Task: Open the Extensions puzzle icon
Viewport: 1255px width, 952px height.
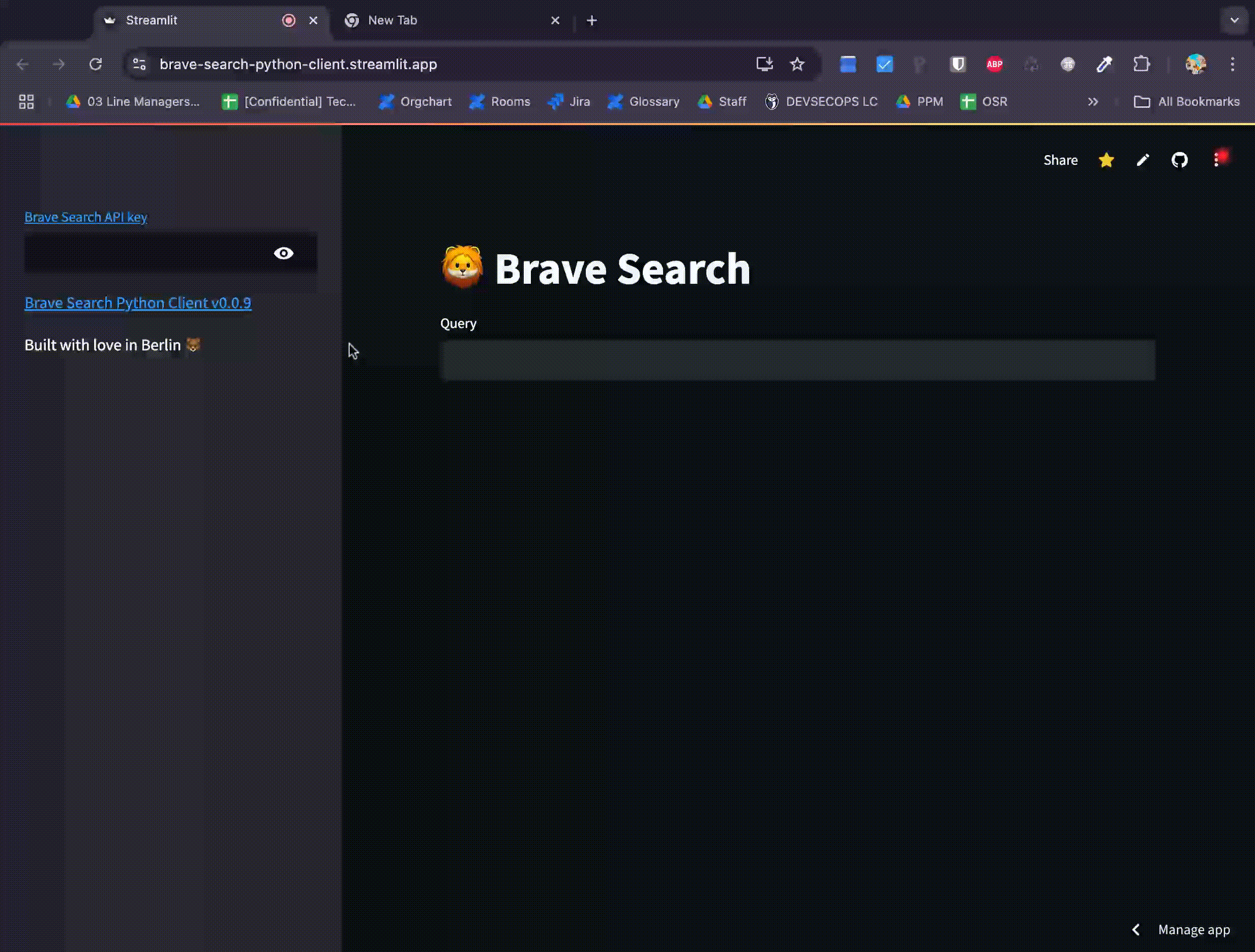Action: (1141, 64)
